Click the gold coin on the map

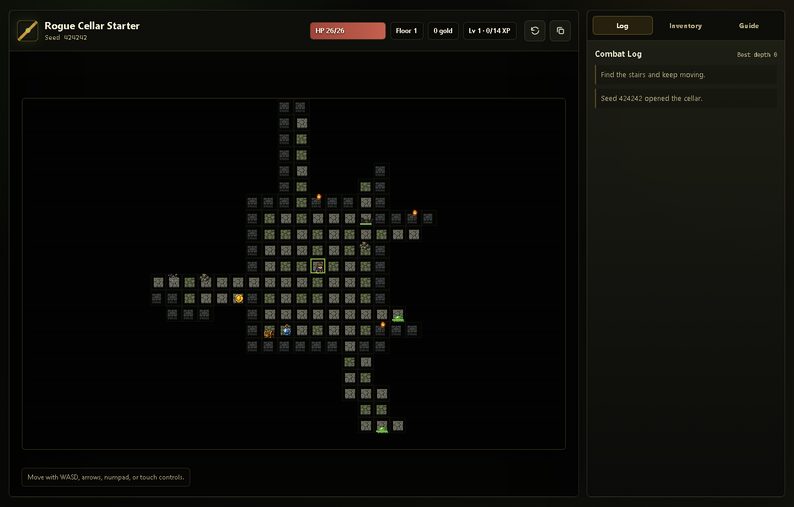coord(239,298)
